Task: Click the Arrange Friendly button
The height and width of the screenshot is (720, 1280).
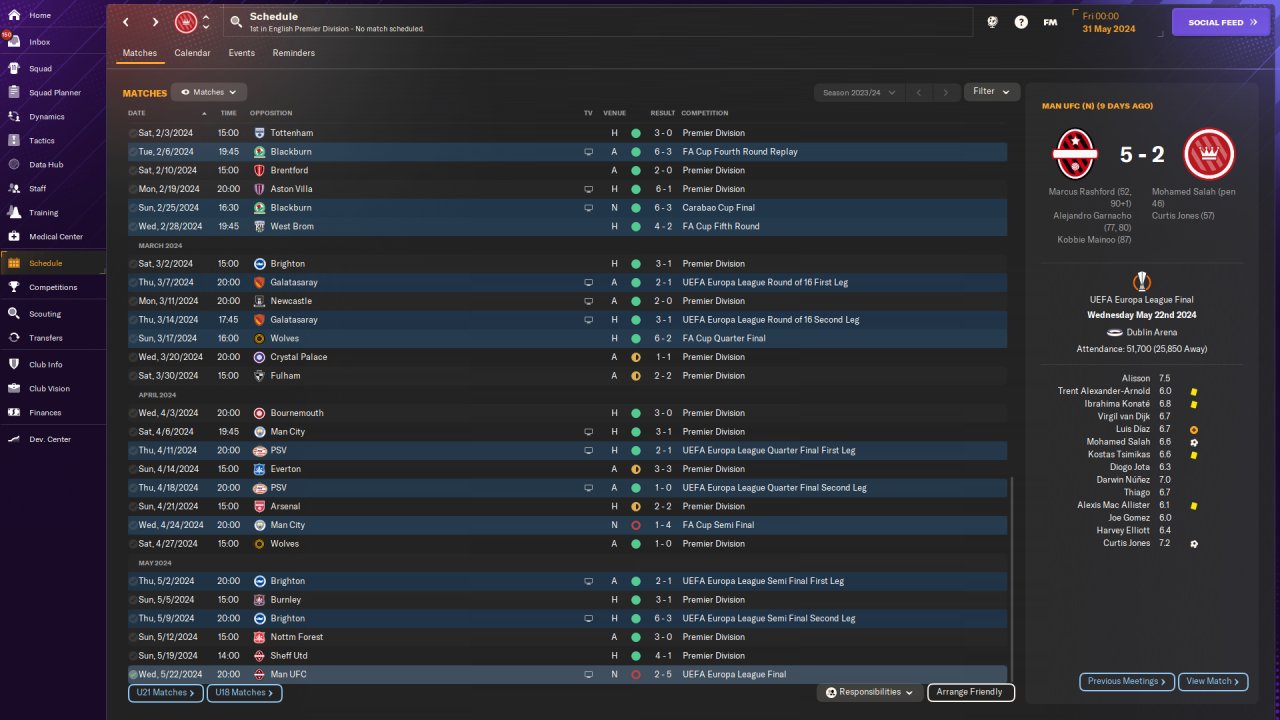Action: (971, 692)
